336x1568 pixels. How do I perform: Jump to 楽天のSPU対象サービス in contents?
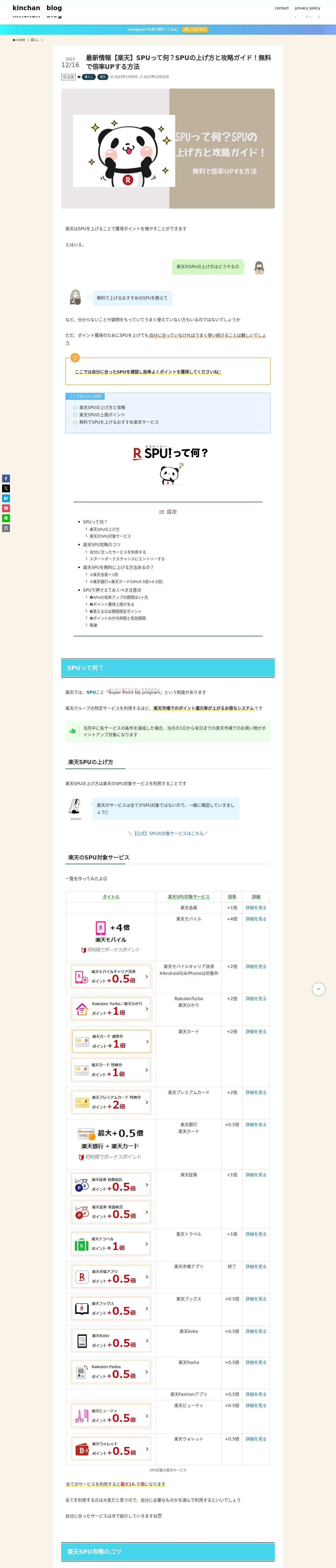110,536
